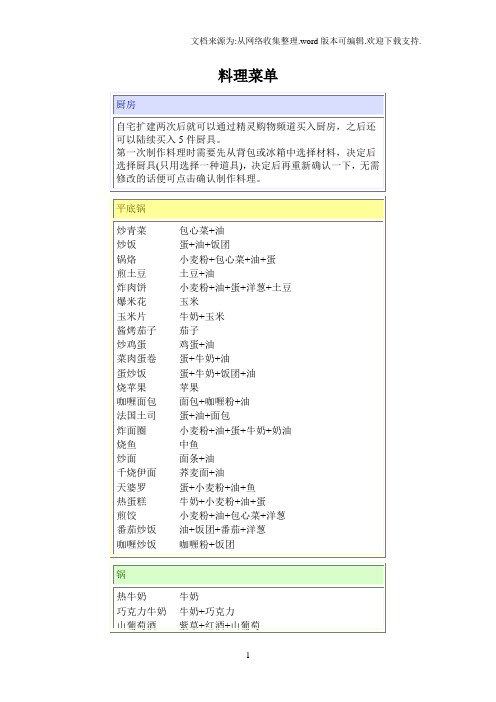Click ingredients 油+饭团+番茄+洋葱

222,530
